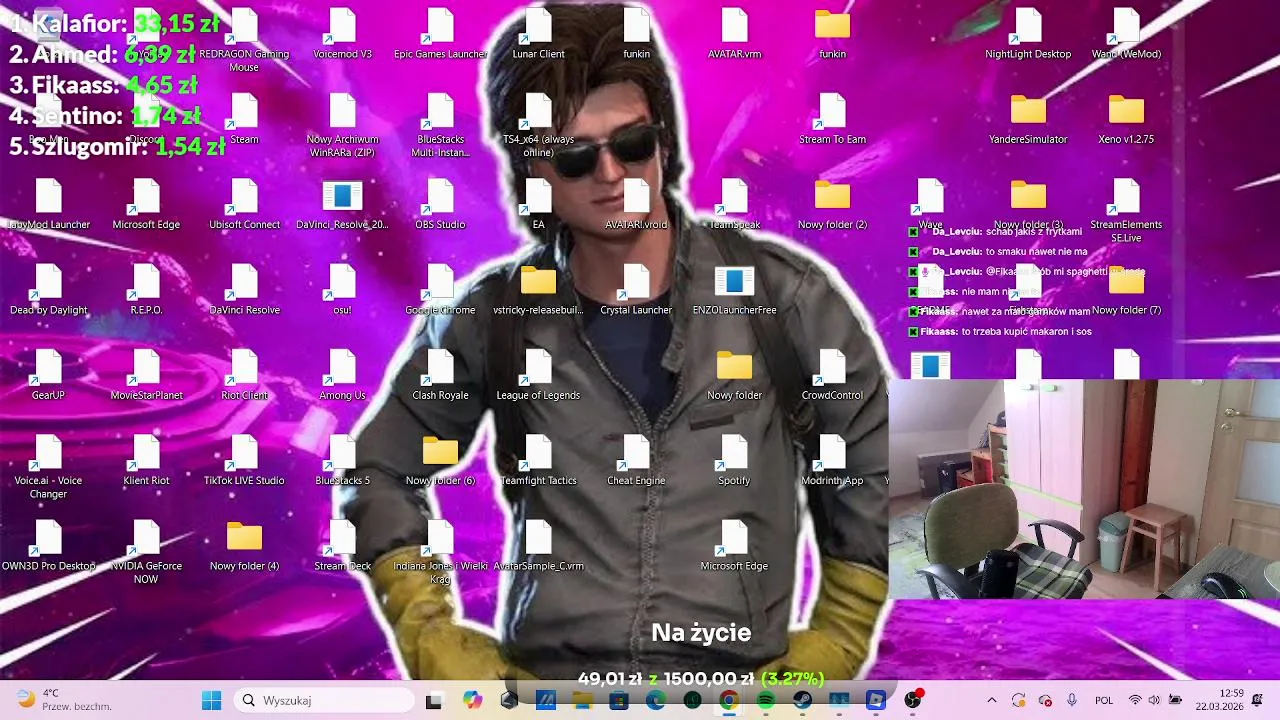Open the Riot Client shortcut
Screen dimensions: 1280x720
click(x=244, y=374)
